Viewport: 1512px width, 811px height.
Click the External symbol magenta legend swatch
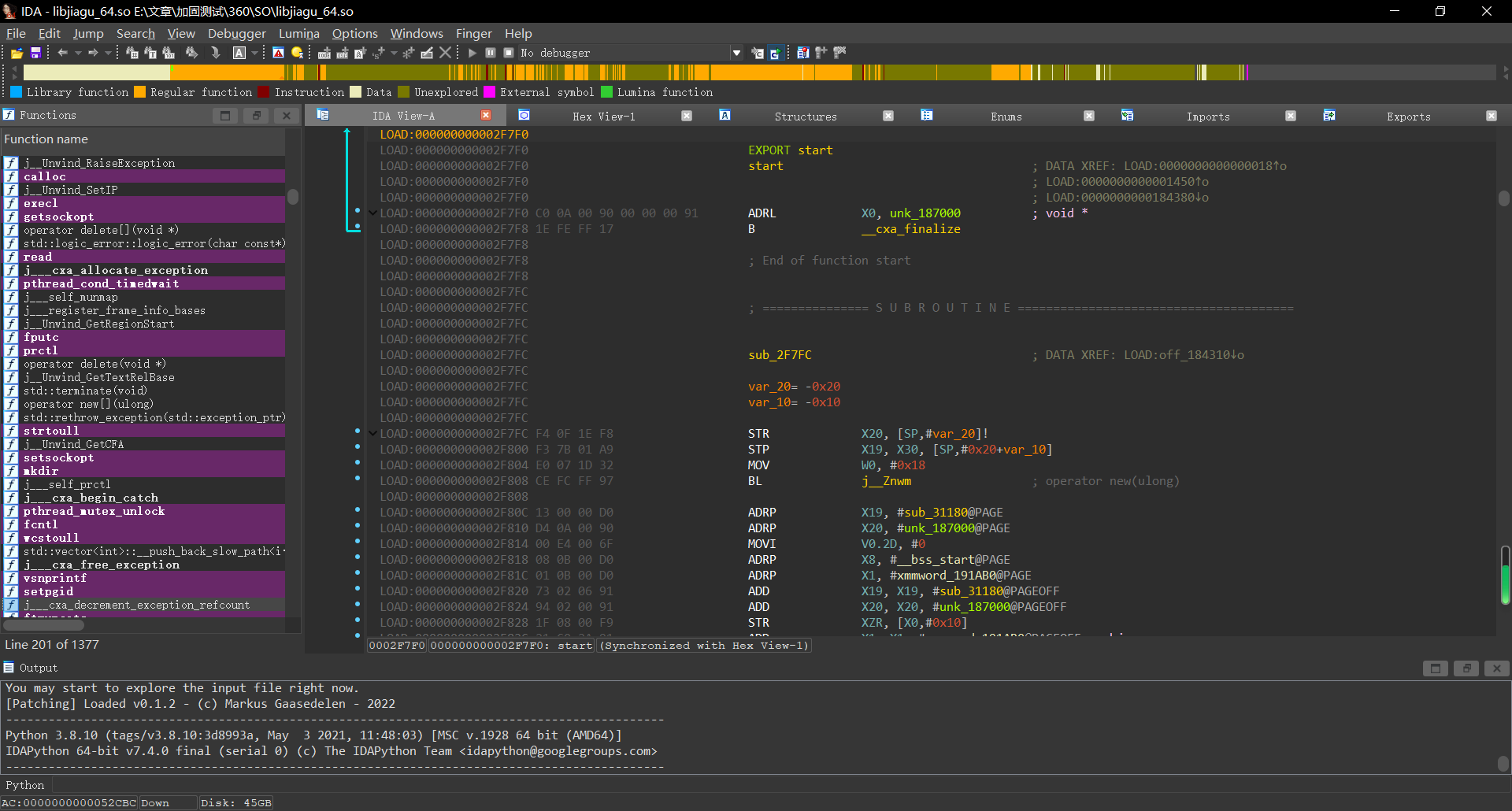(x=490, y=92)
